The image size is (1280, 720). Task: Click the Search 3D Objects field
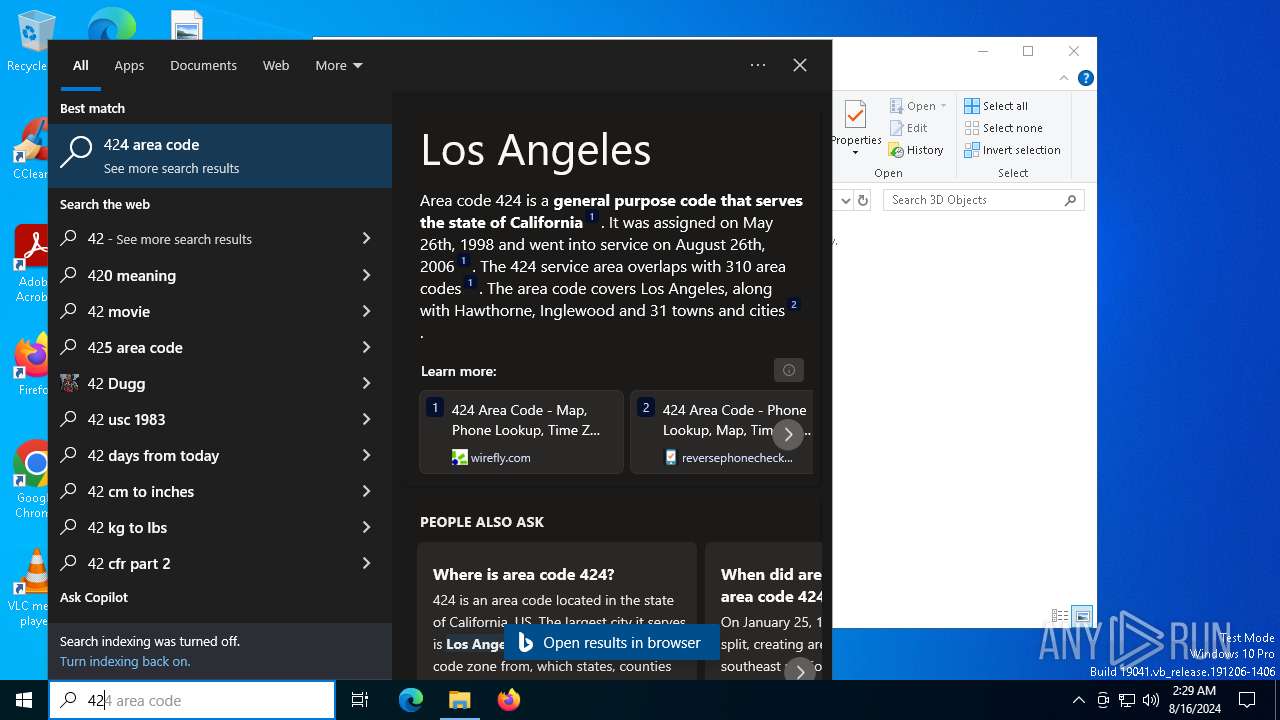click(x=984, y=200)
